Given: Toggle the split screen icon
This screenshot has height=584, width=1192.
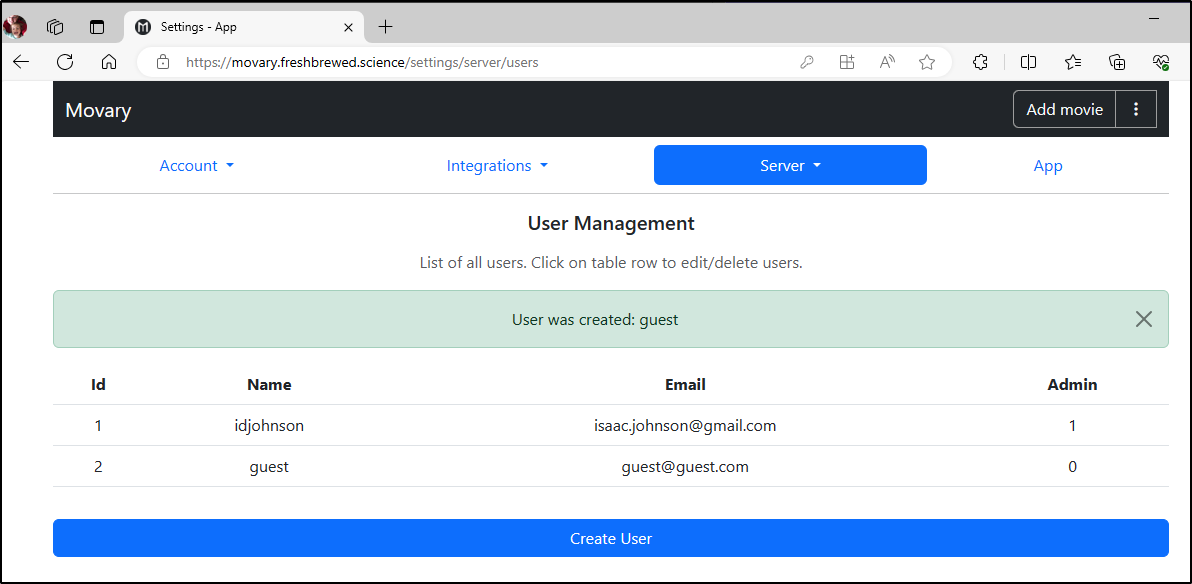Looking at the screenshot, I should click(x=1029, y=62).
